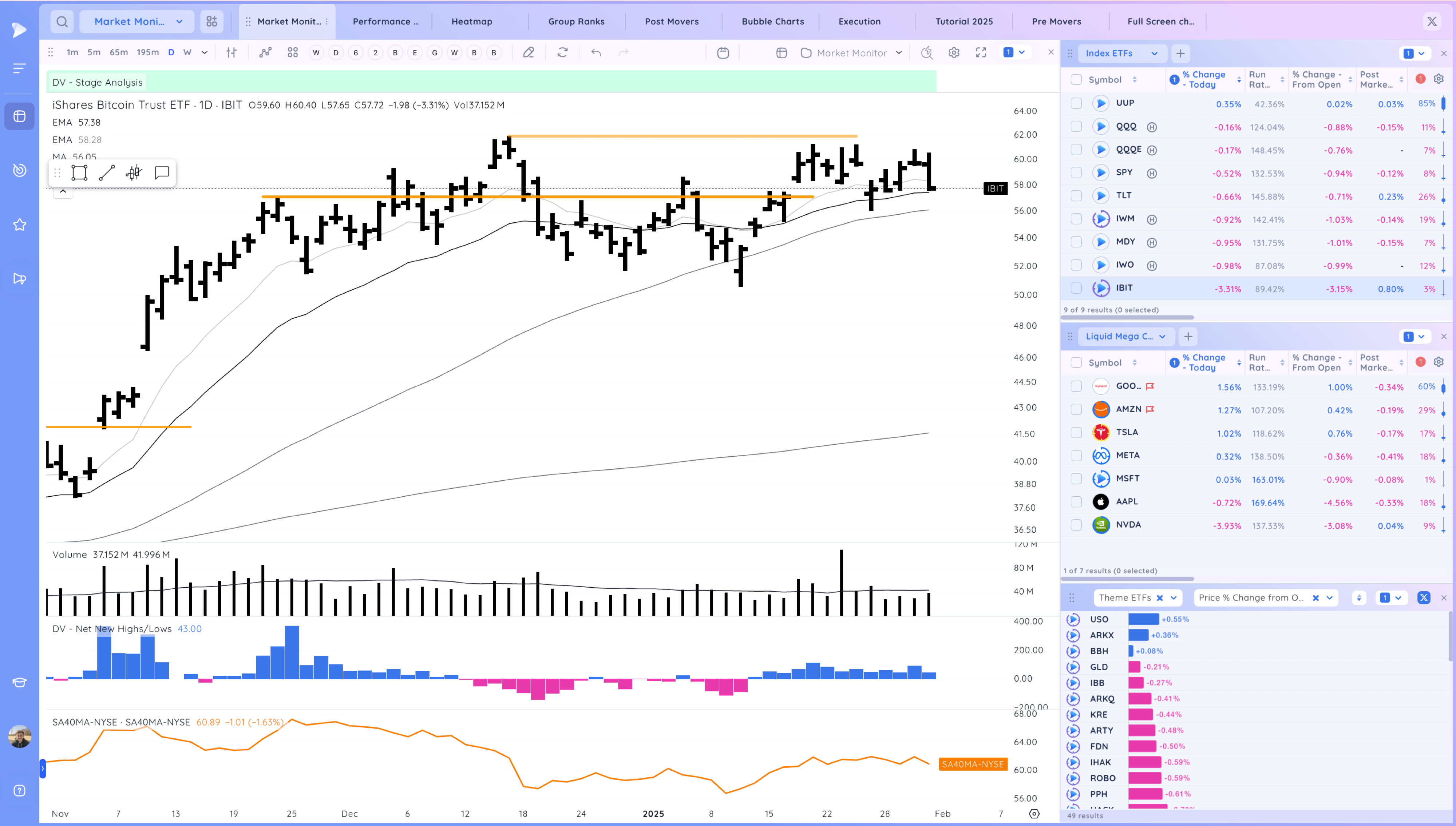Check the QQQ row checkbox
Viewport: 1456px width, 826px height.
pyautogui.click(x=1076, y=127)
